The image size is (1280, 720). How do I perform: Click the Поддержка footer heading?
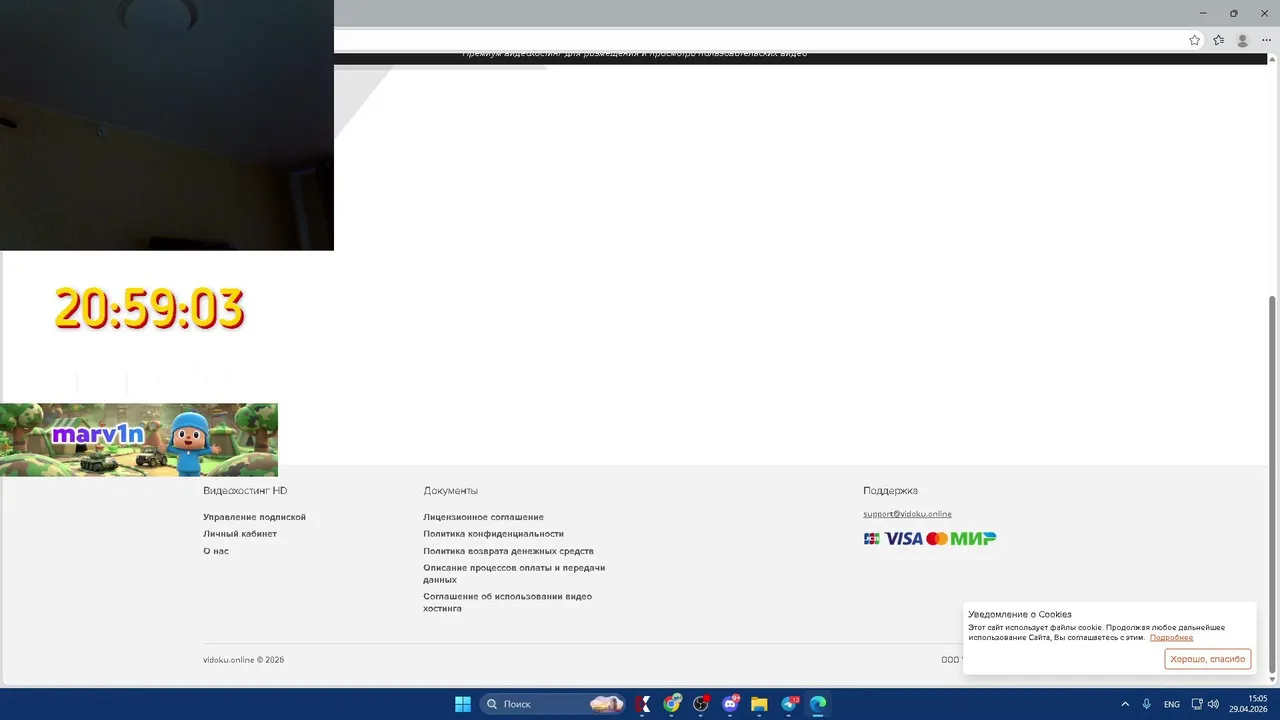pyautogui.click(x=890, y=491)
